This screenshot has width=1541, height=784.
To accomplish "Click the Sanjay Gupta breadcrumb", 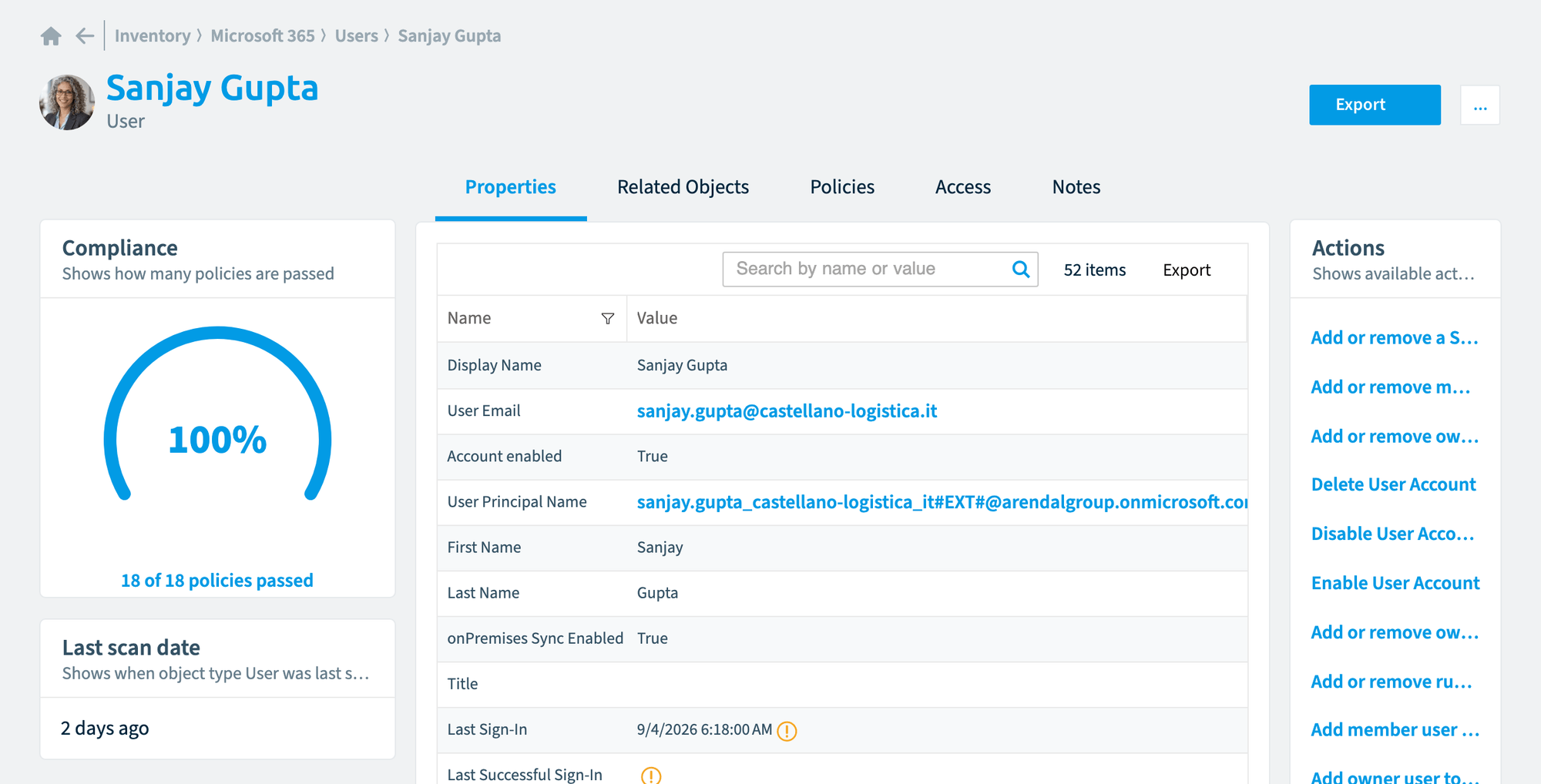I will pyautogui.click(x=449, y=36).
